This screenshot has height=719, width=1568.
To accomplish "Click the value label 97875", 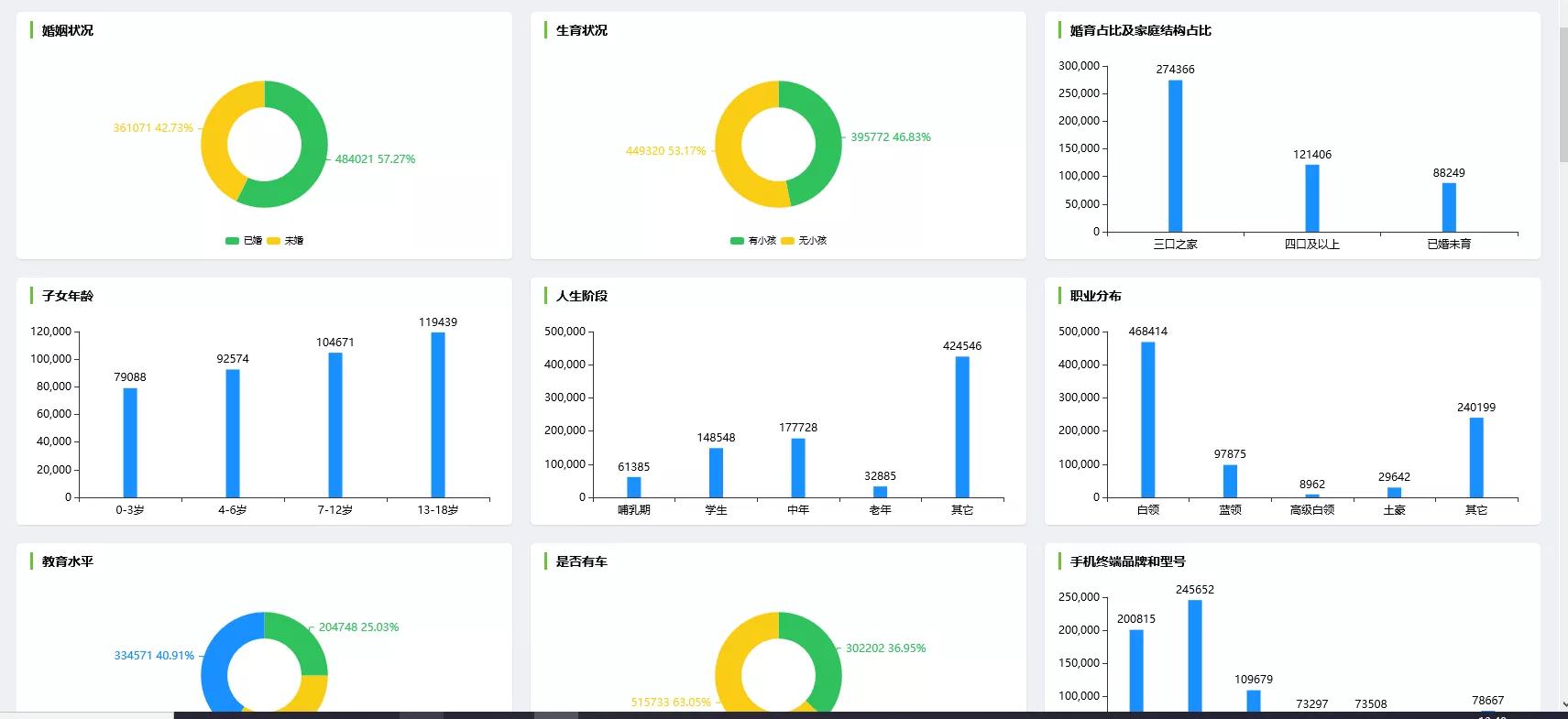I will 1230,454.
